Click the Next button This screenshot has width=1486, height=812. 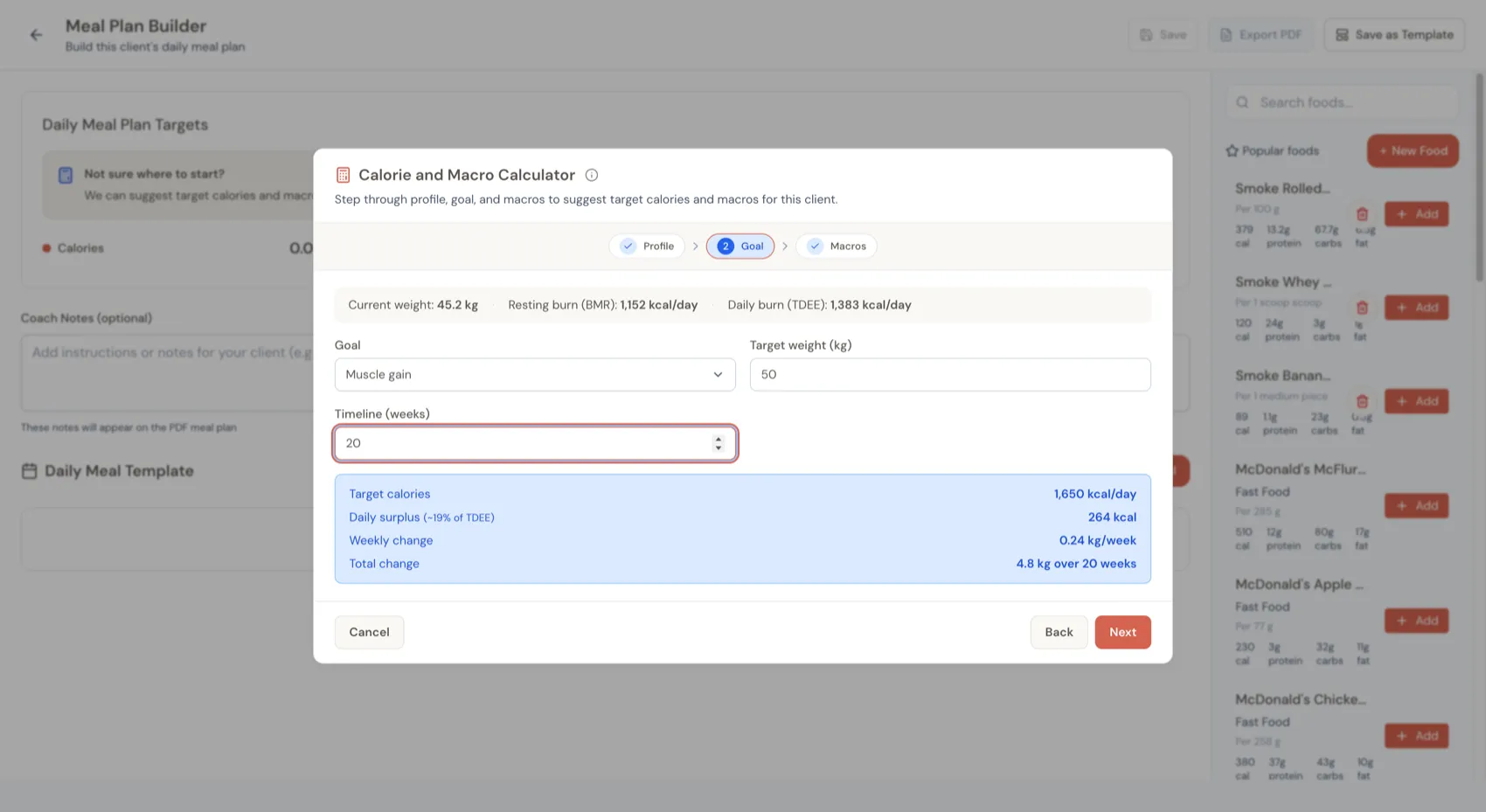point(1122,632)
